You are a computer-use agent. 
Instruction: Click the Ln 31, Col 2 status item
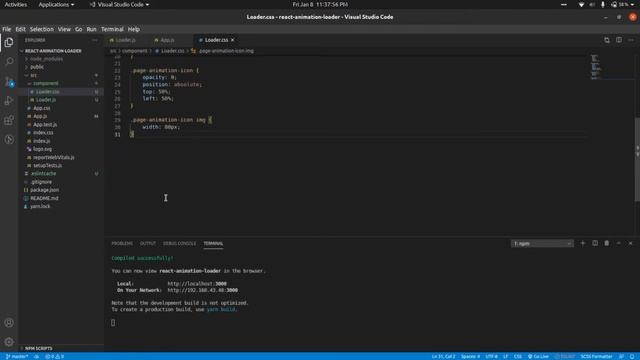[x=443, y=356]
